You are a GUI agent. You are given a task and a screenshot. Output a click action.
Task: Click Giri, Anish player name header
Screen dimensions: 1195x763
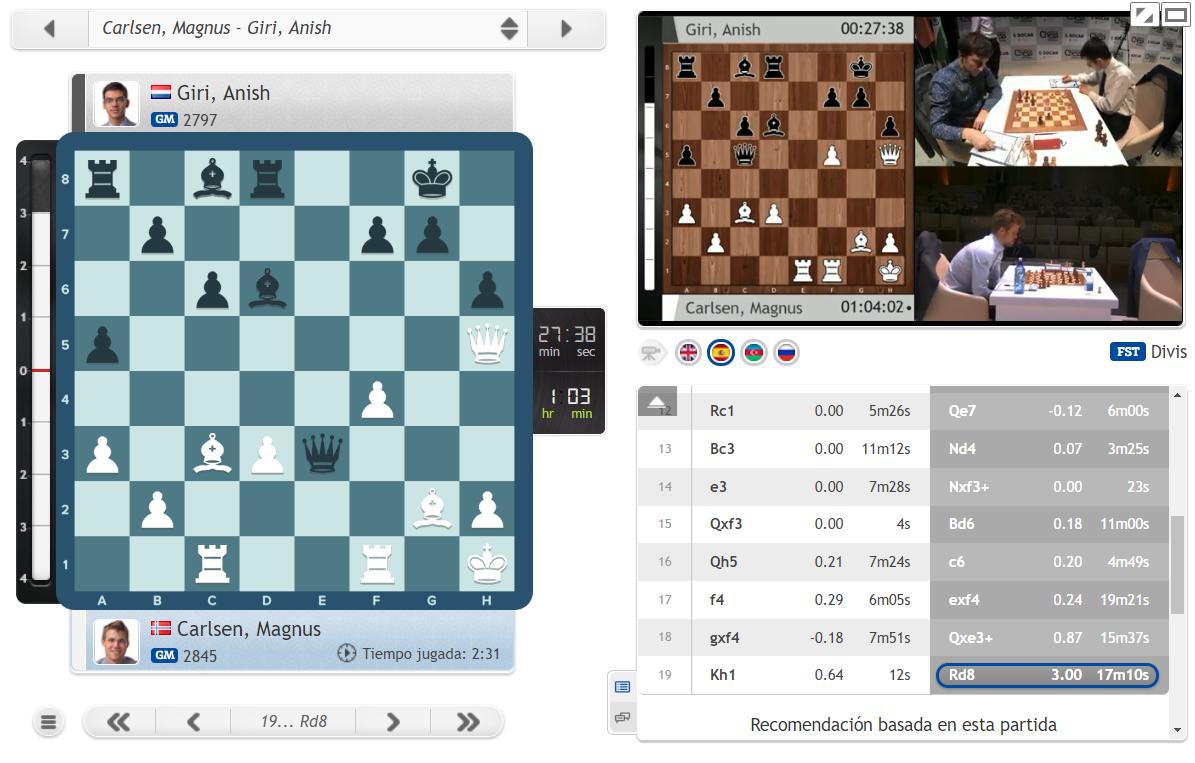[x=222, y=92]
